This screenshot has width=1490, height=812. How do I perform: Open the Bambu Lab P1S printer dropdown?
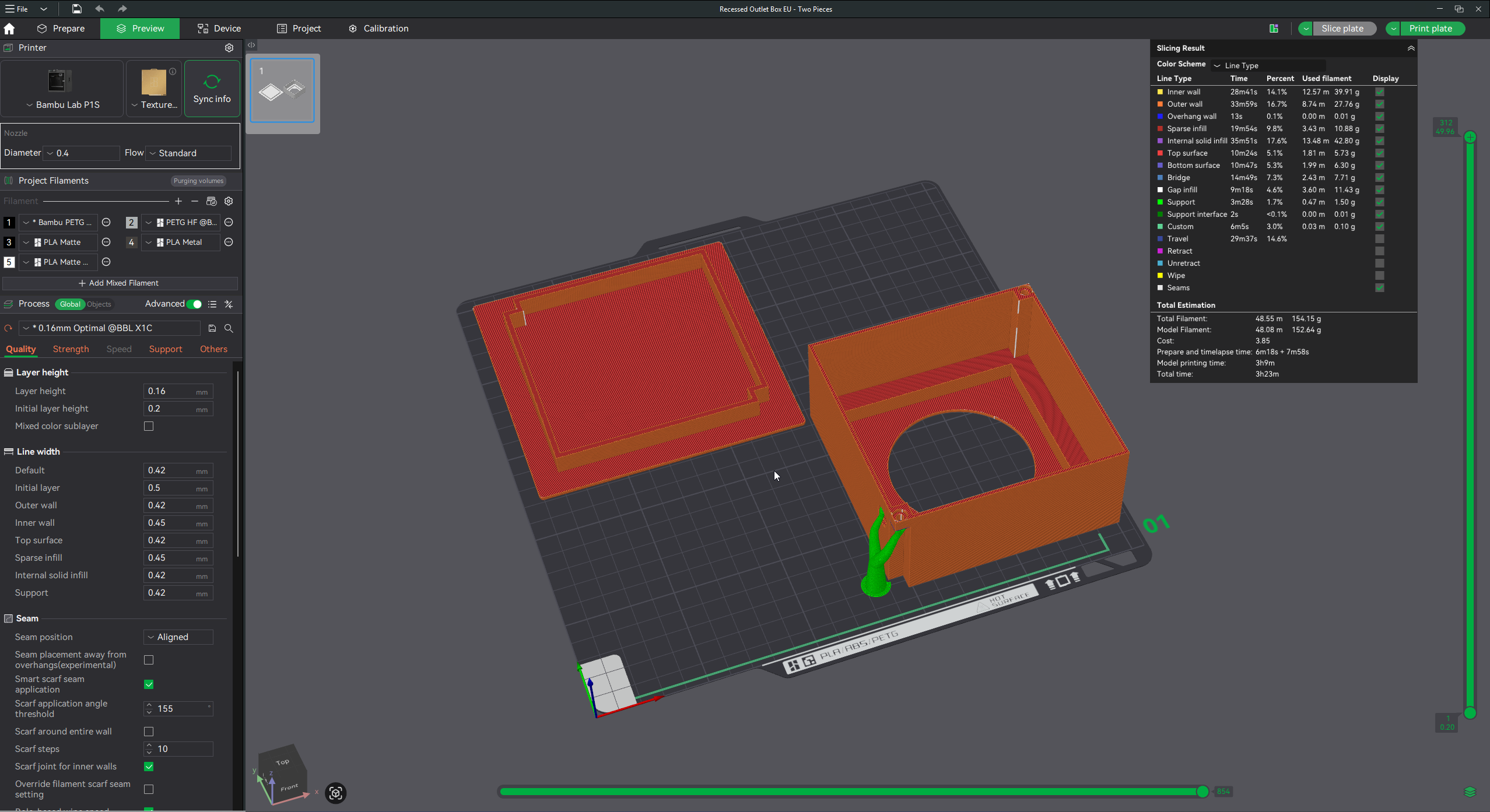pyautogui.click(x=62, y=105)
